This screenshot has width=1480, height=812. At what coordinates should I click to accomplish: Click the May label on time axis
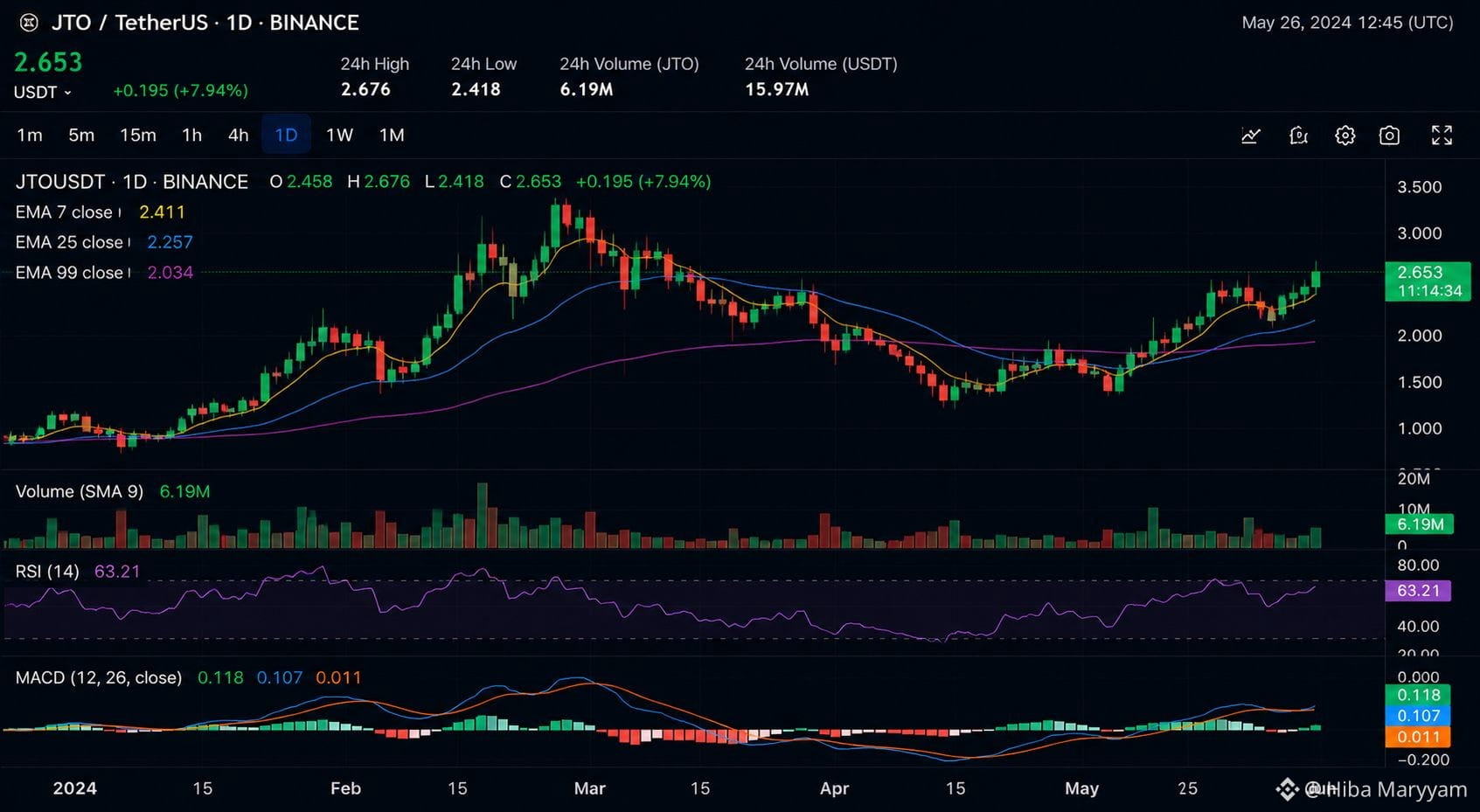point(1081,788)
